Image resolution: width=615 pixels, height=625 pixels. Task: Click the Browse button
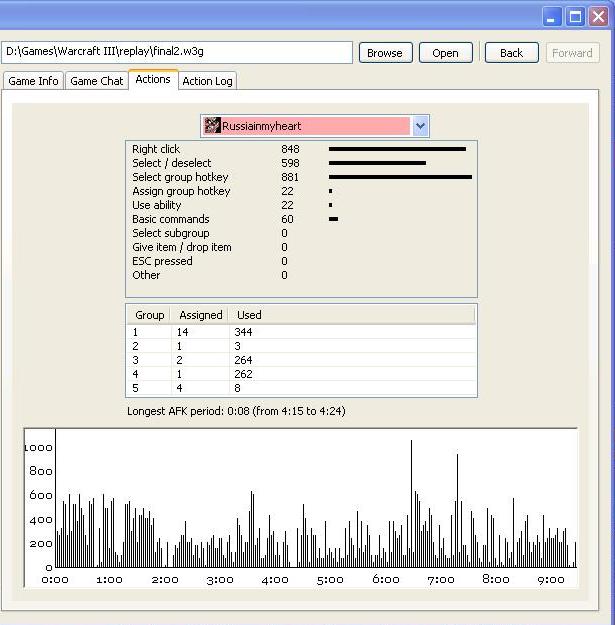(385, 53)
